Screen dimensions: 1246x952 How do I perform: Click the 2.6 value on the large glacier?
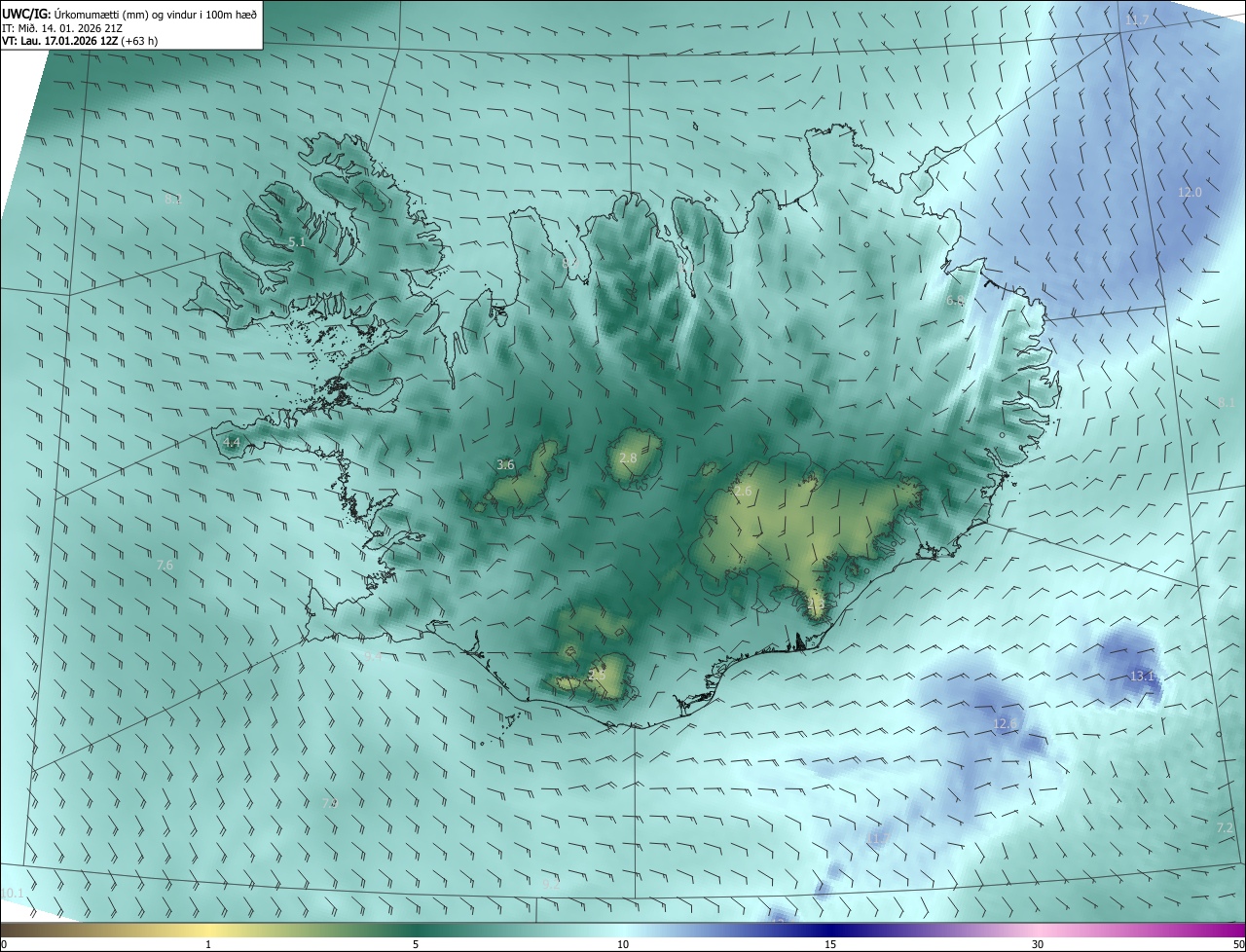point(743,492)
